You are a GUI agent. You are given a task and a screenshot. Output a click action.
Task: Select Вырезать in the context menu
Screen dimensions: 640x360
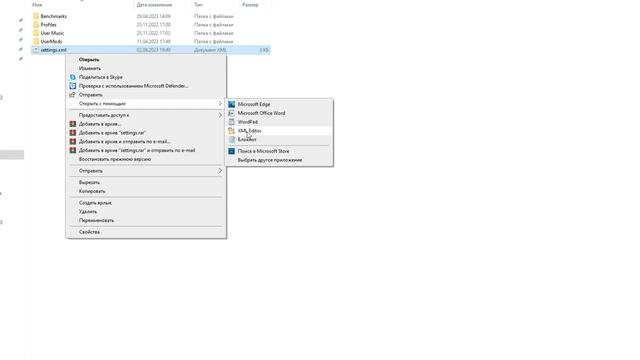pos(89,182)
